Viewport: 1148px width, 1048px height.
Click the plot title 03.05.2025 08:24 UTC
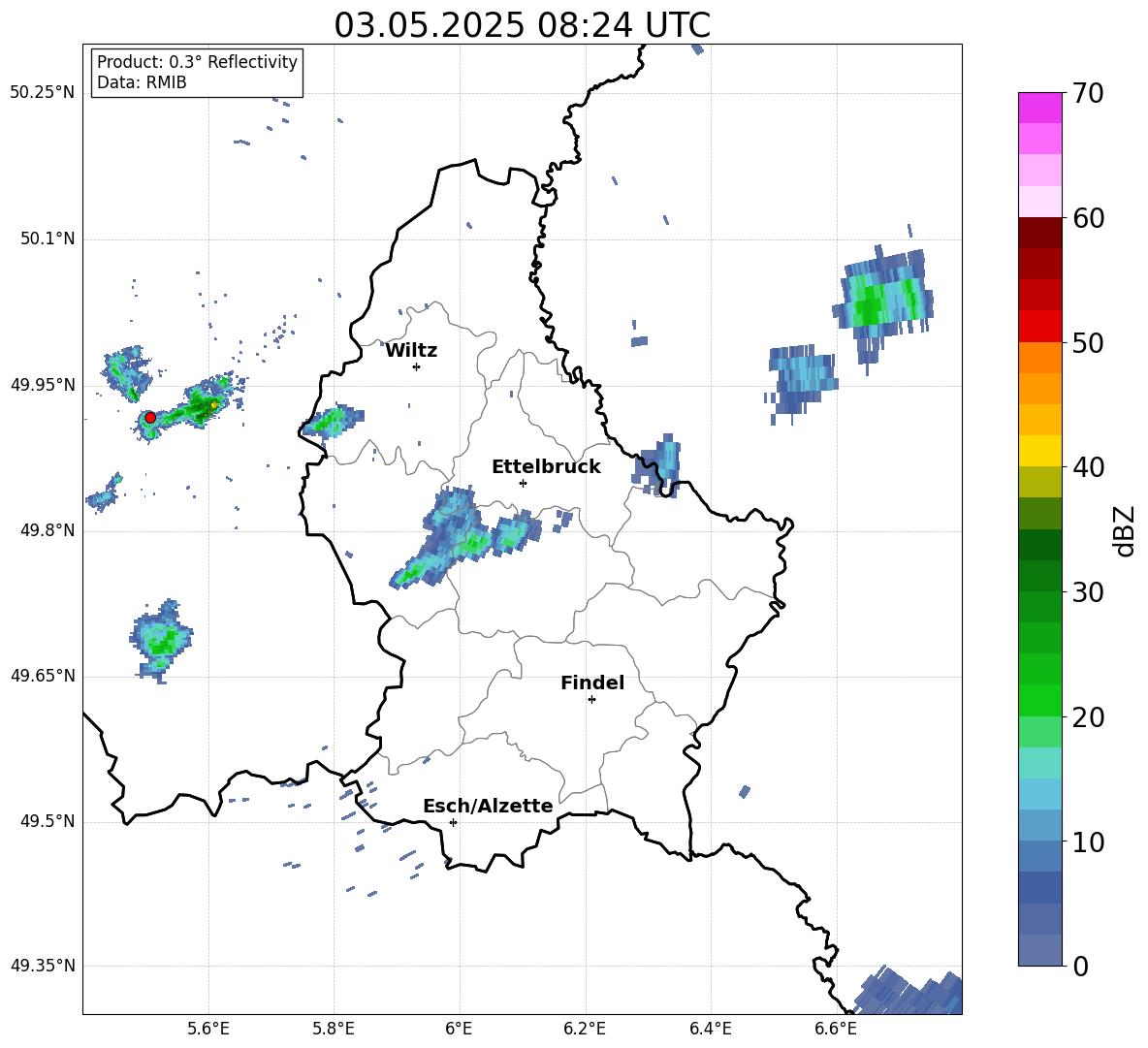522,25
